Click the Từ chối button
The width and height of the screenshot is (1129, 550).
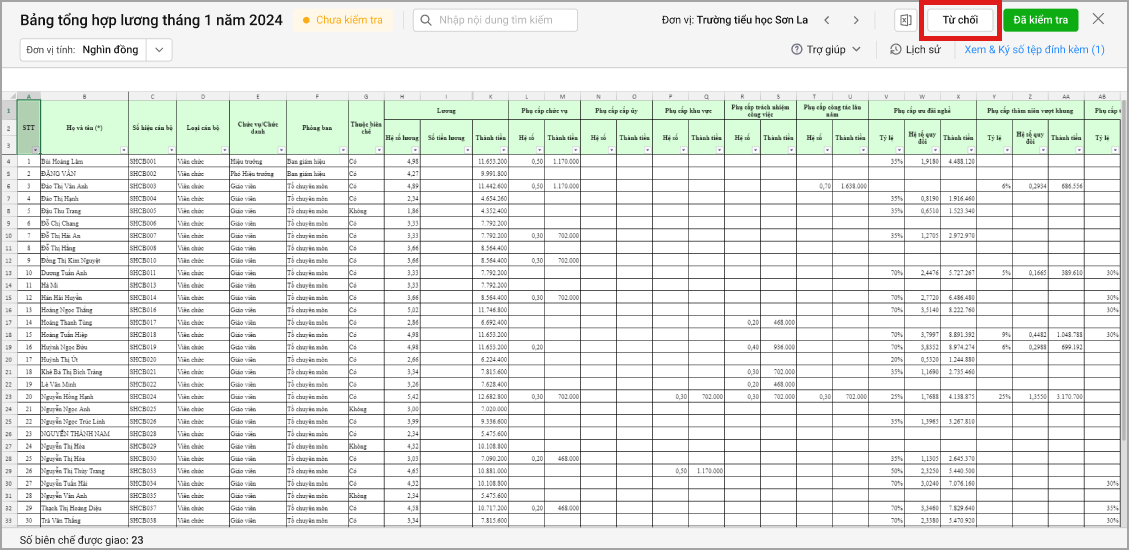pyautogui.click(x=959, y=20)
